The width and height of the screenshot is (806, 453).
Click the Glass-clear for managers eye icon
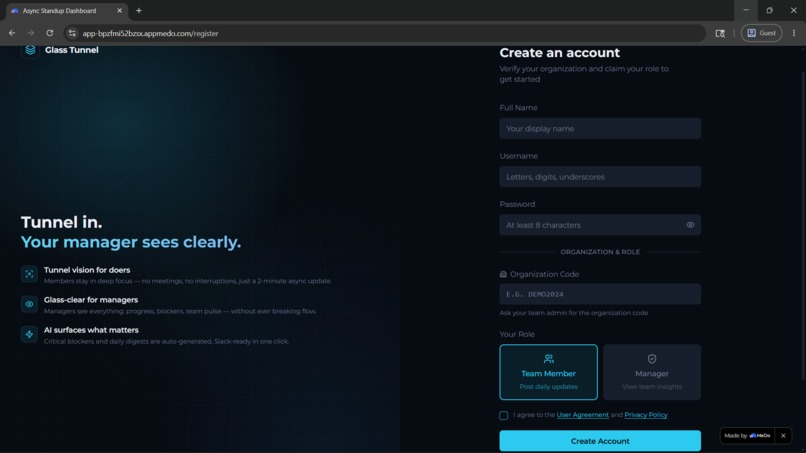click(x=29, y=304)
